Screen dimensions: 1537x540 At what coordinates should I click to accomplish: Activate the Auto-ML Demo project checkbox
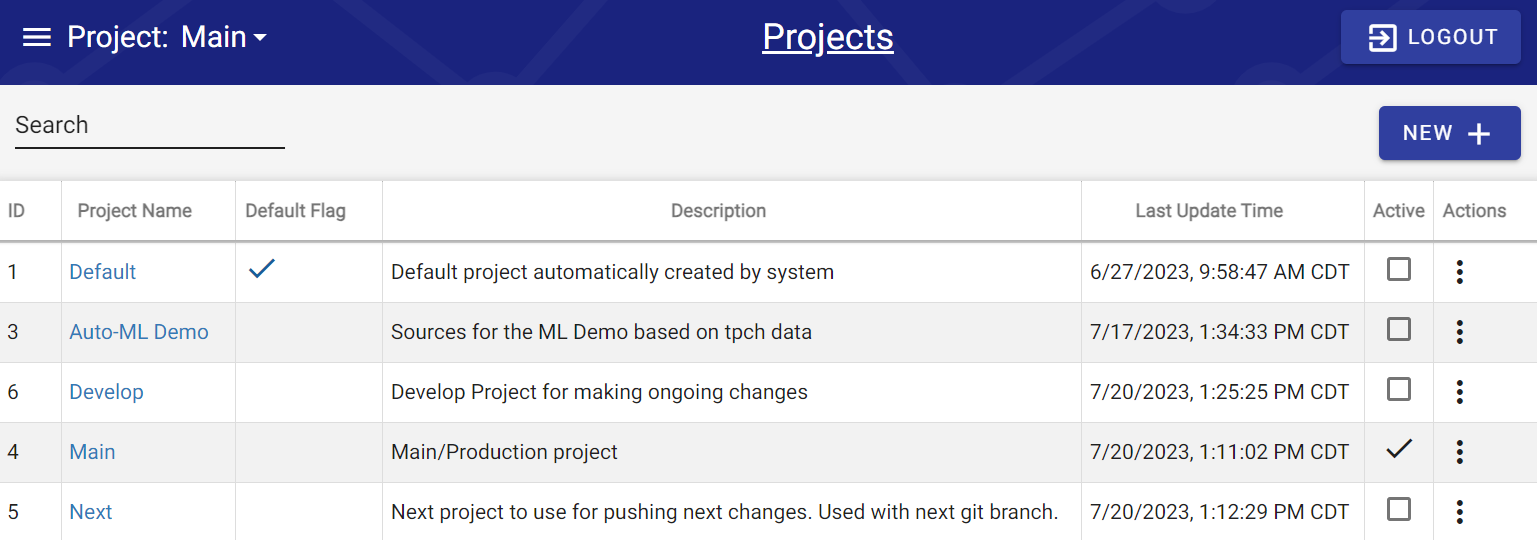coord(1399,329)
